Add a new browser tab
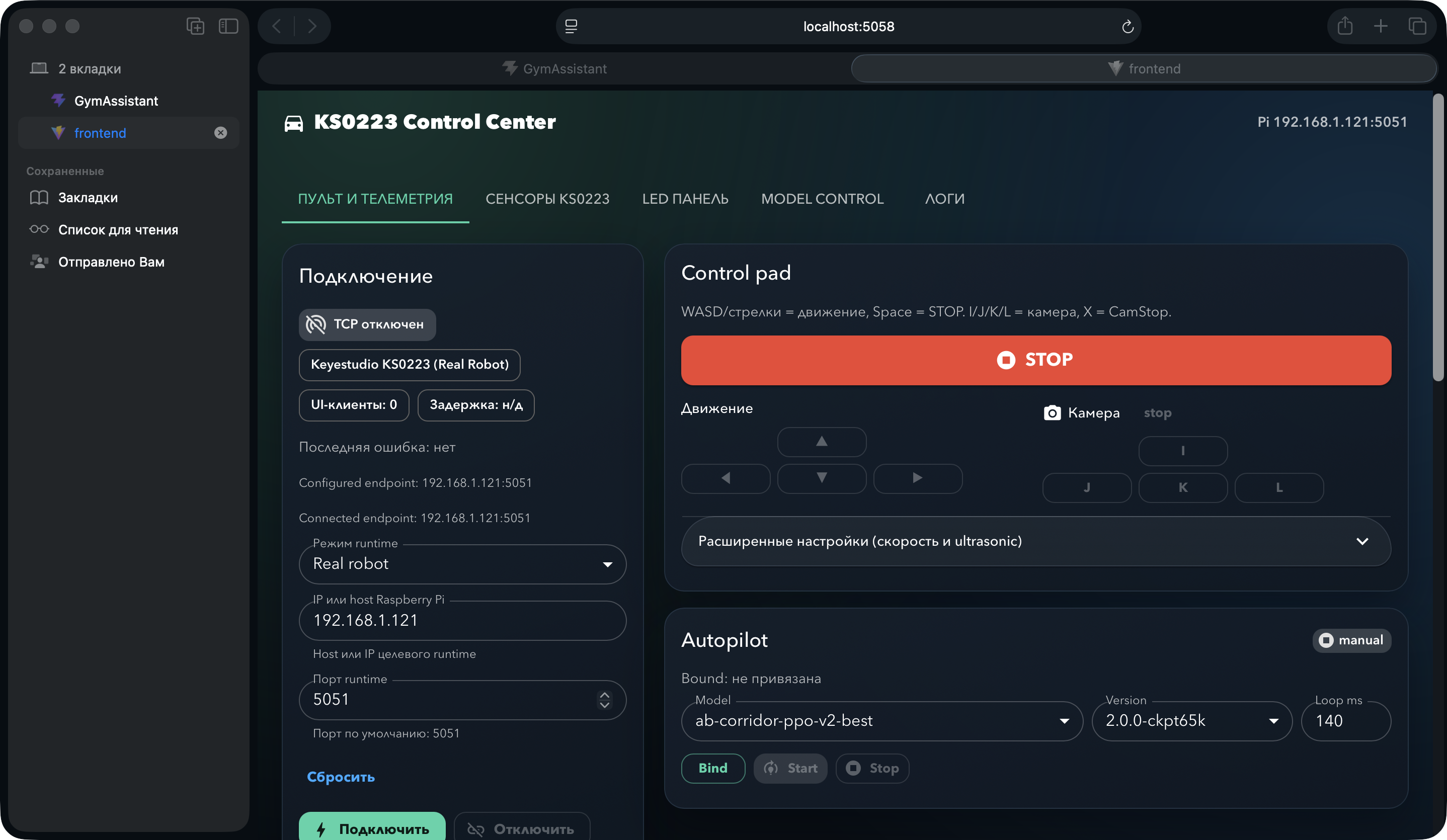The image size is (1447, 840). tap(1381, 26)
